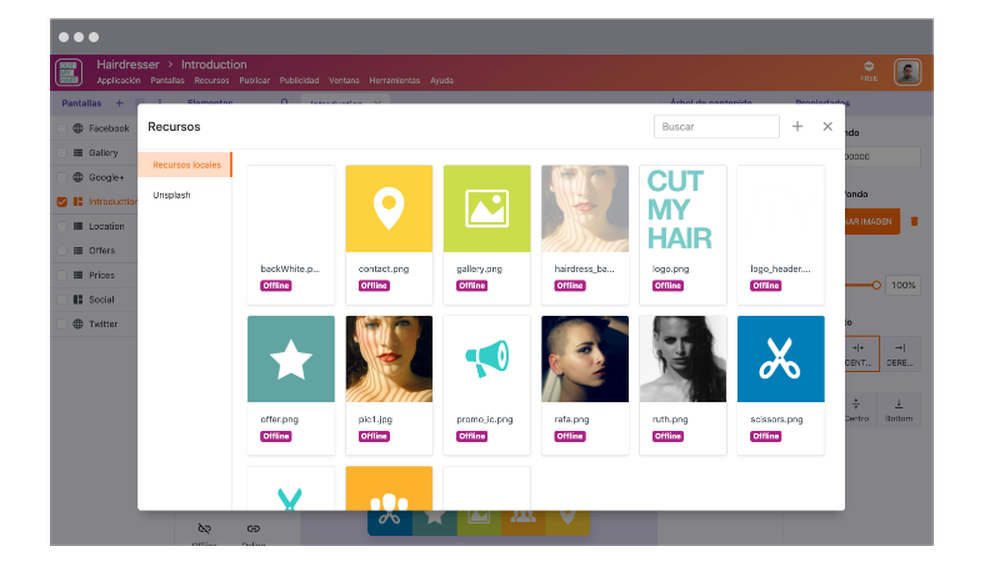Select the offer.png star resource
1000x578 pixels.
coord(291,360)
